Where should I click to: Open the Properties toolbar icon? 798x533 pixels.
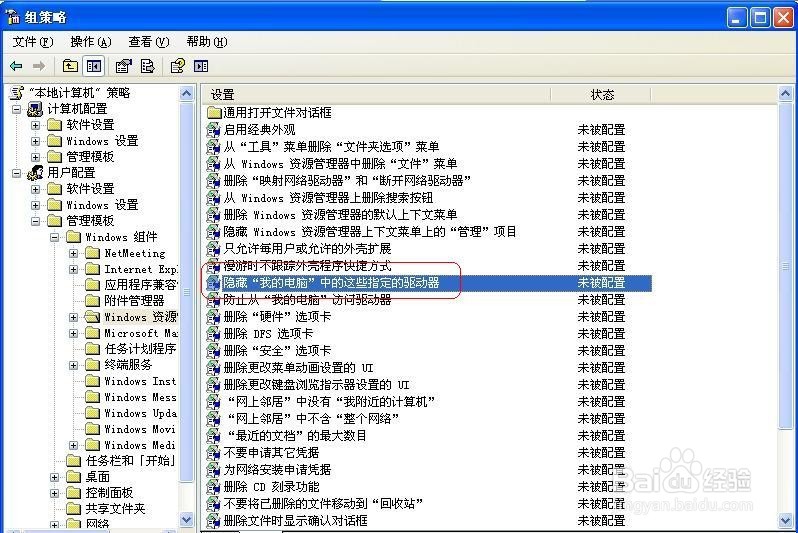123,66
